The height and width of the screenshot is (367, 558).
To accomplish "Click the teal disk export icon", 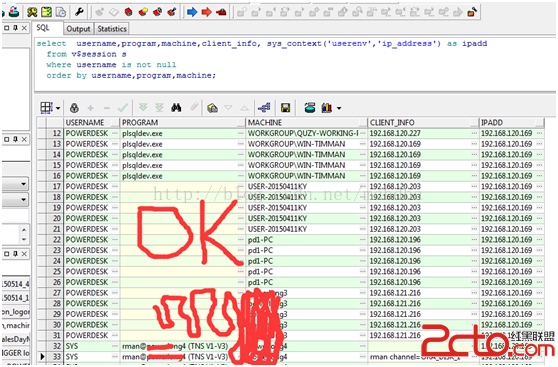I will [x=310, y=108].
